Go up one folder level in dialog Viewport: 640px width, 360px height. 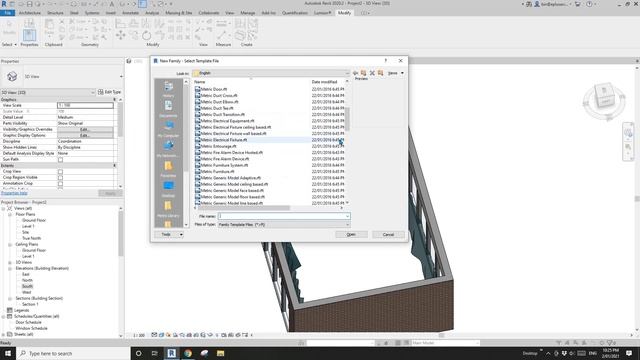tap(363, 73)
